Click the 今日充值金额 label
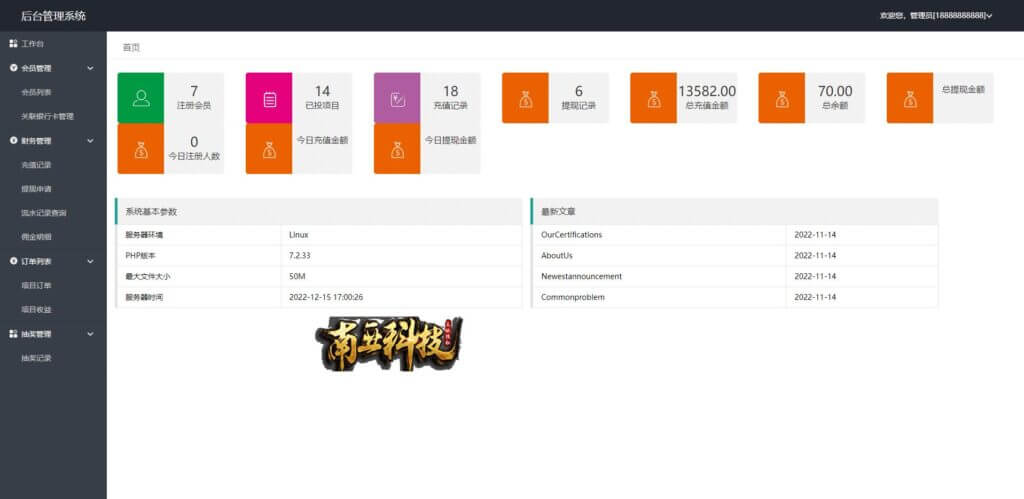Image resolution: width=1024 pixels, height=499 pixels. pos(322,140)
